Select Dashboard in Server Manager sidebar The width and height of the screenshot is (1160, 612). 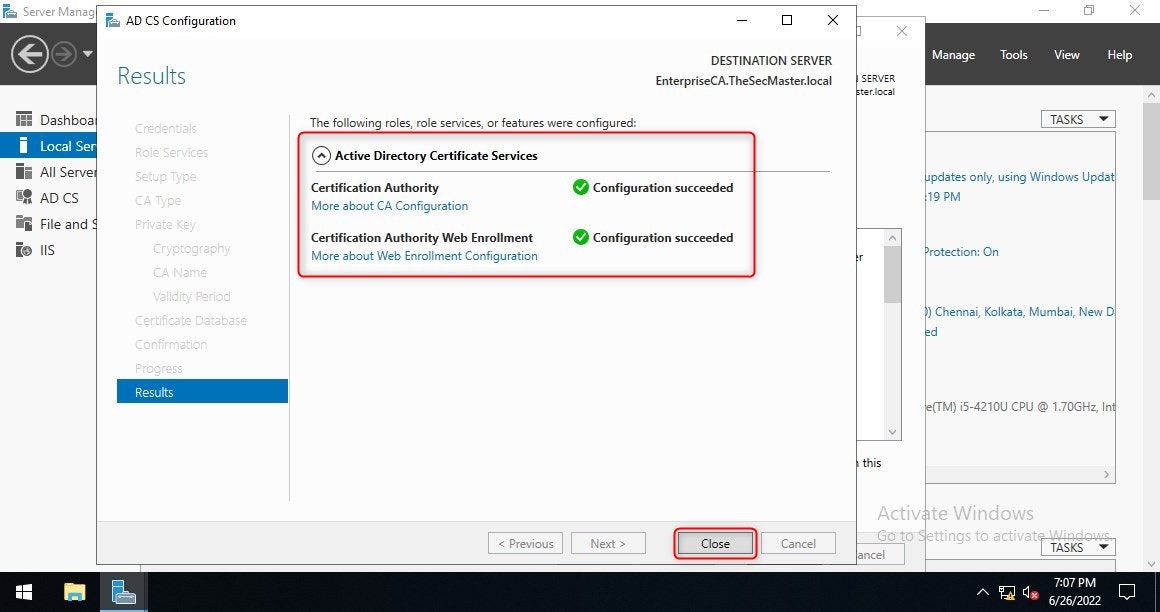point(67,120)
